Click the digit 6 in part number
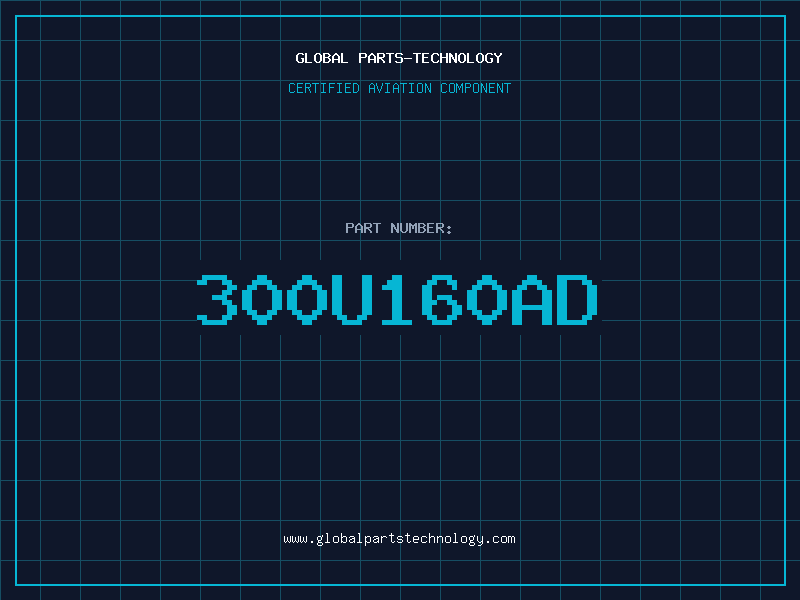The height and width of the screenshot is (600, 800). 442,299
